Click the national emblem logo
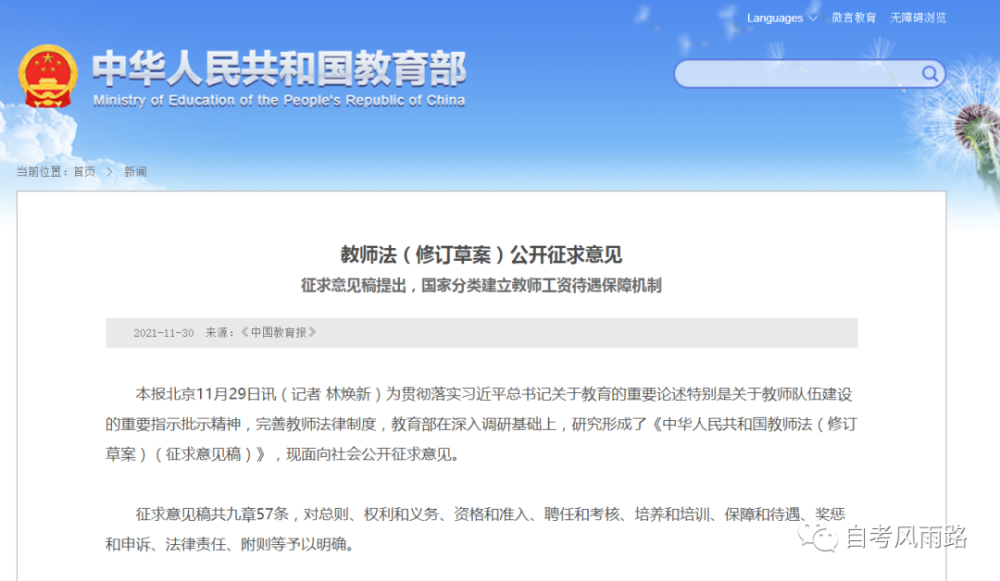The height and width of the screenshot is (581, 1000). tap(48, 76)
